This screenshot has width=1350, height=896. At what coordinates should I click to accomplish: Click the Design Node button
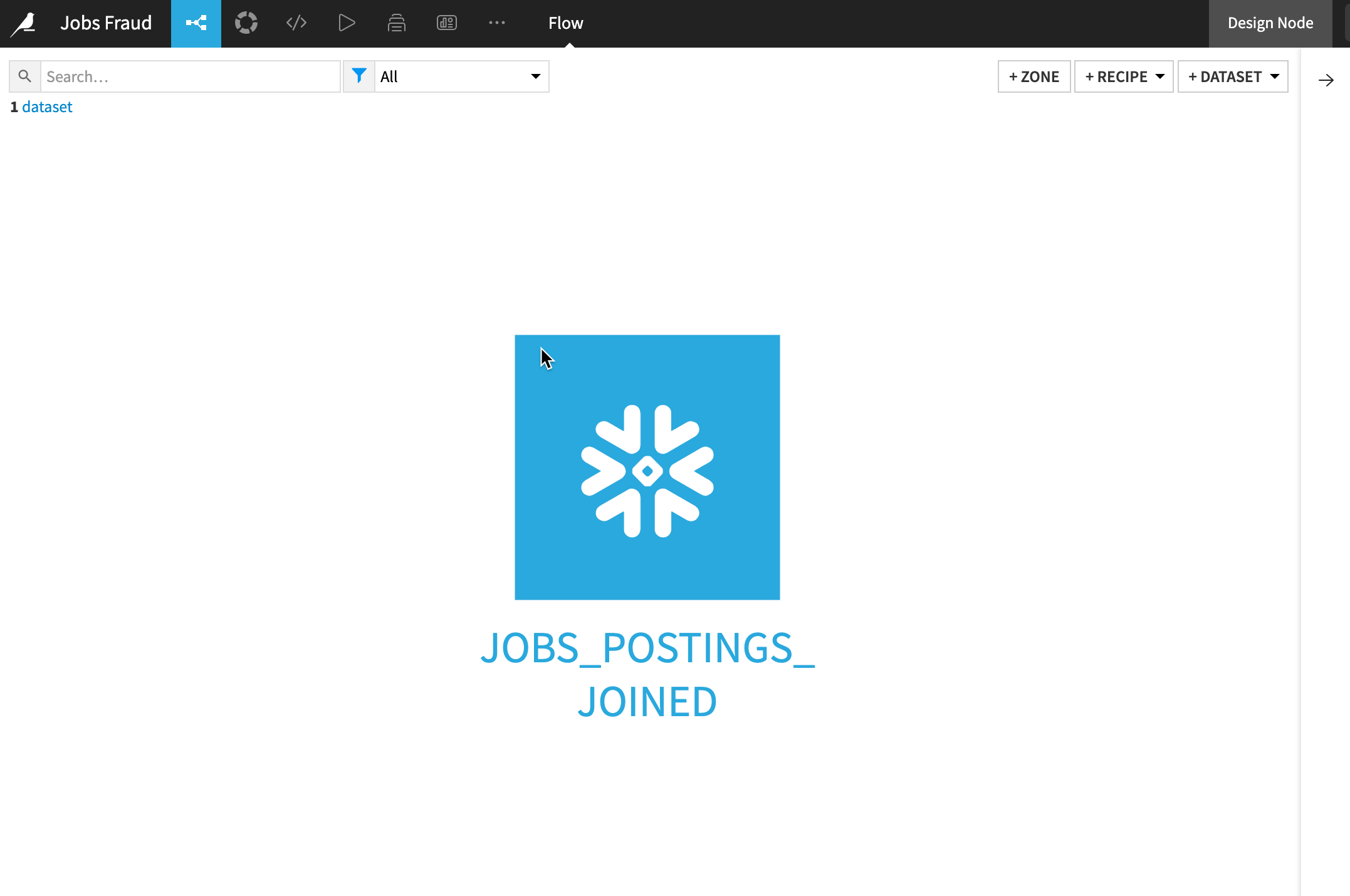(1270, 24)
